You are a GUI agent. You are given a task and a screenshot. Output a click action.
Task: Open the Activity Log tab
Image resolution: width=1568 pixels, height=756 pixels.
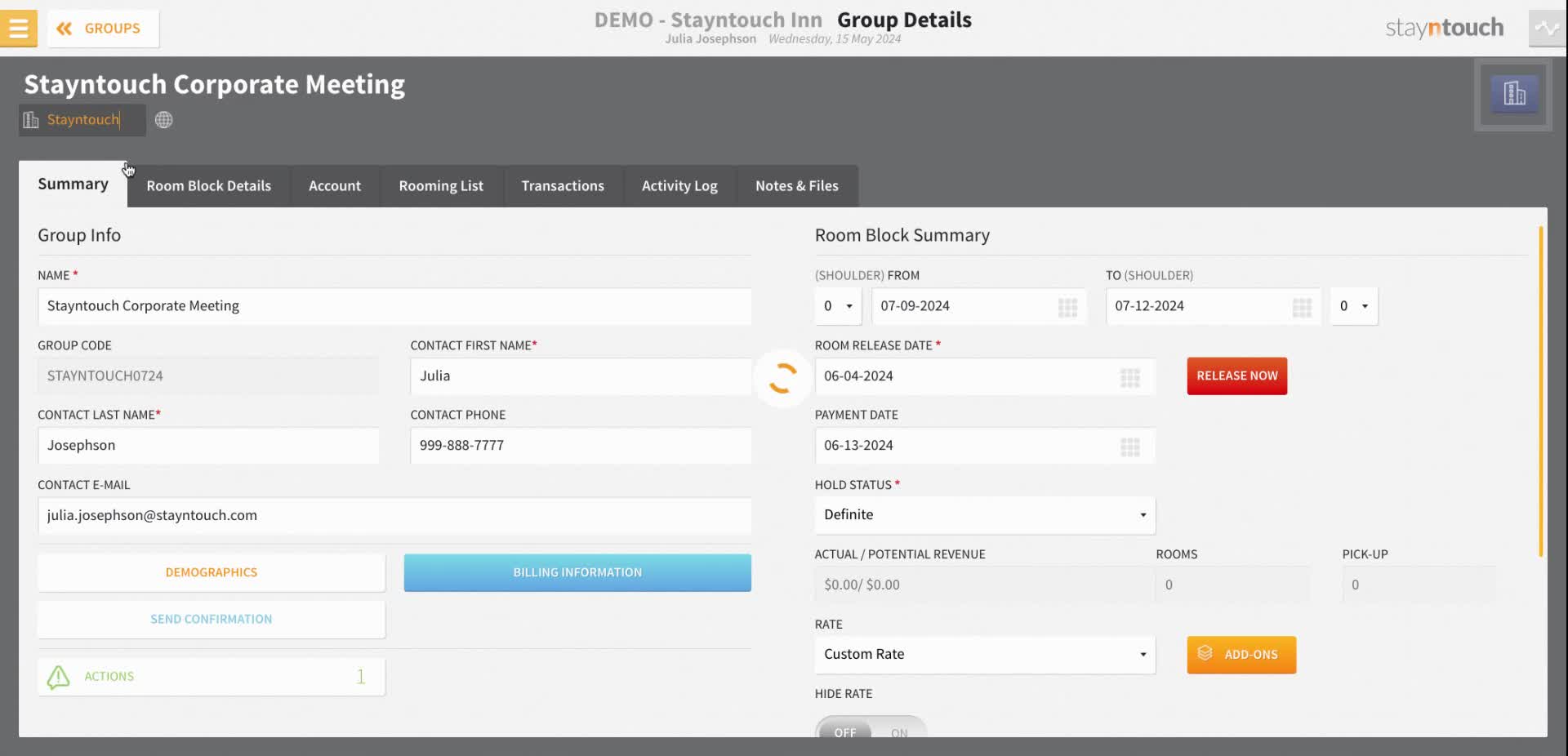(x=679, y=186)
